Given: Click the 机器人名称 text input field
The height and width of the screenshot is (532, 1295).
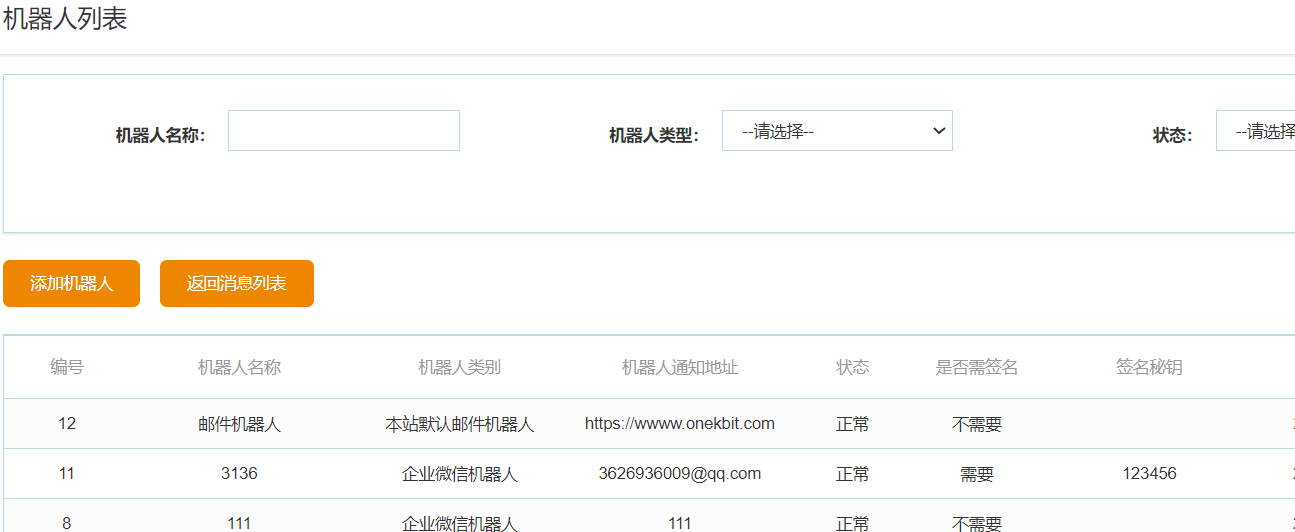Looking at the screenshot, I should 343,131.
